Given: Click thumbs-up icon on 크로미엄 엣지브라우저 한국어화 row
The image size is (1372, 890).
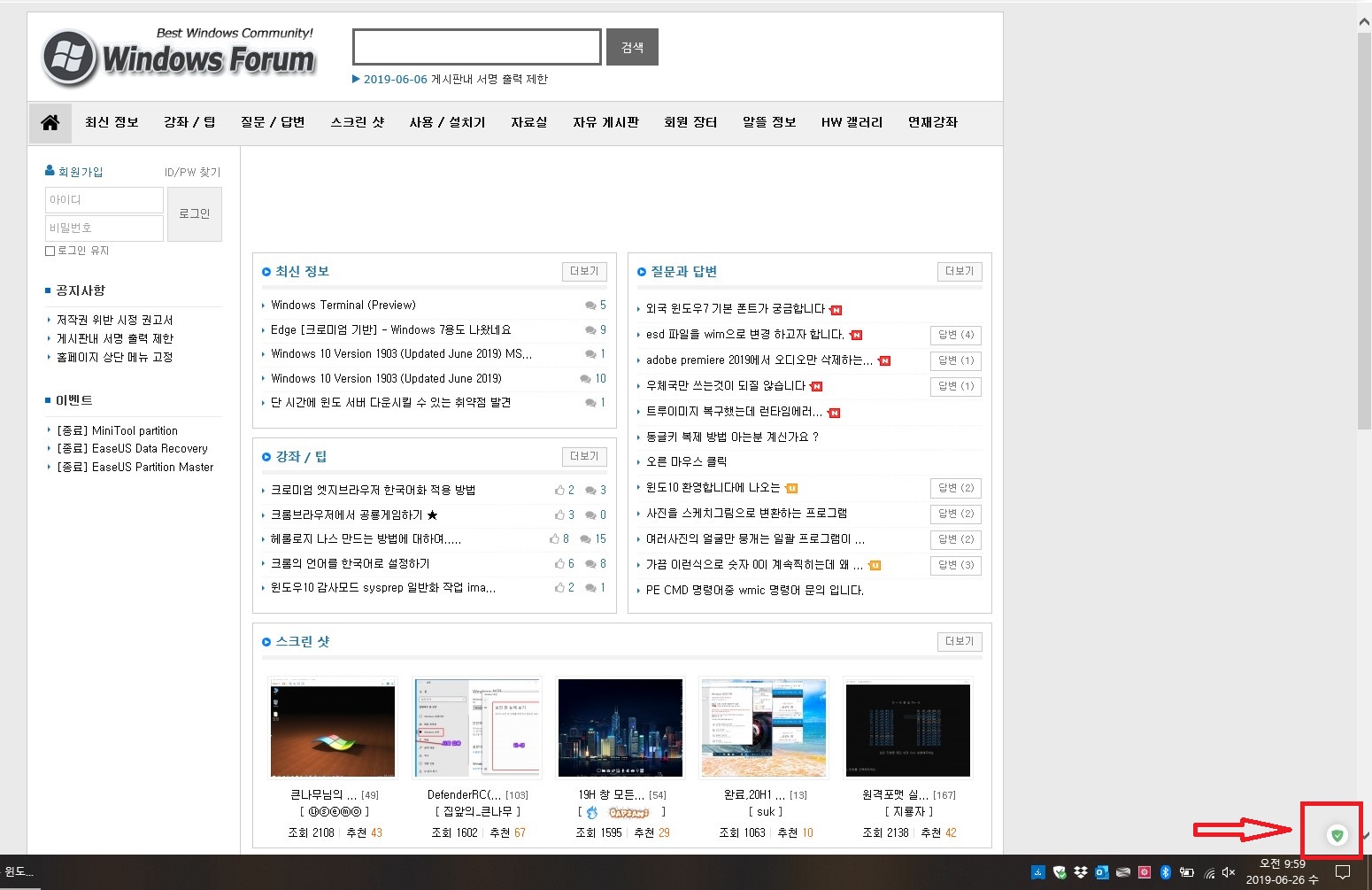Looking at the screenshot, I should click(559, 490).
